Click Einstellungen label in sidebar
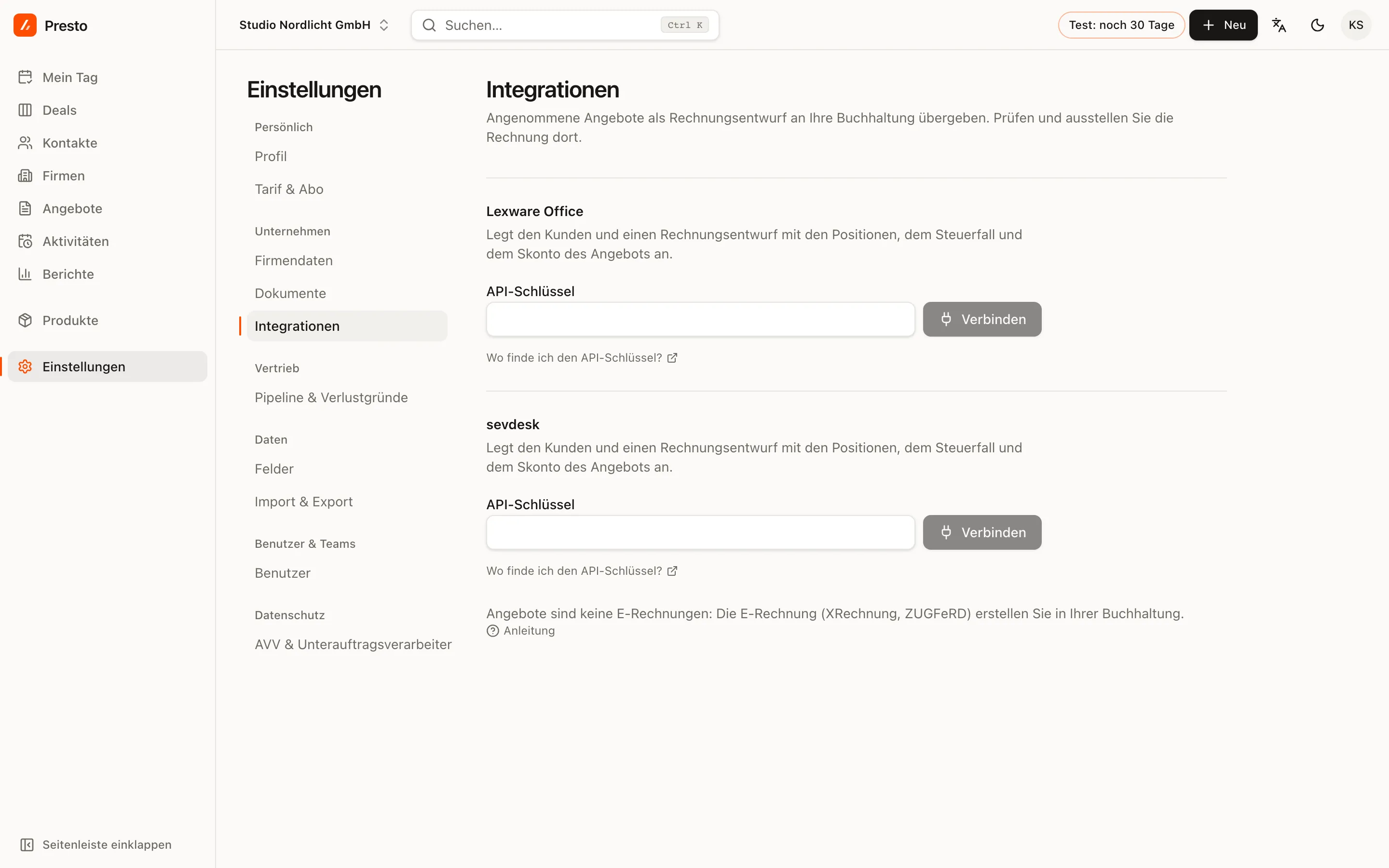The image size is (1389, 868). (x=84, y=366)
